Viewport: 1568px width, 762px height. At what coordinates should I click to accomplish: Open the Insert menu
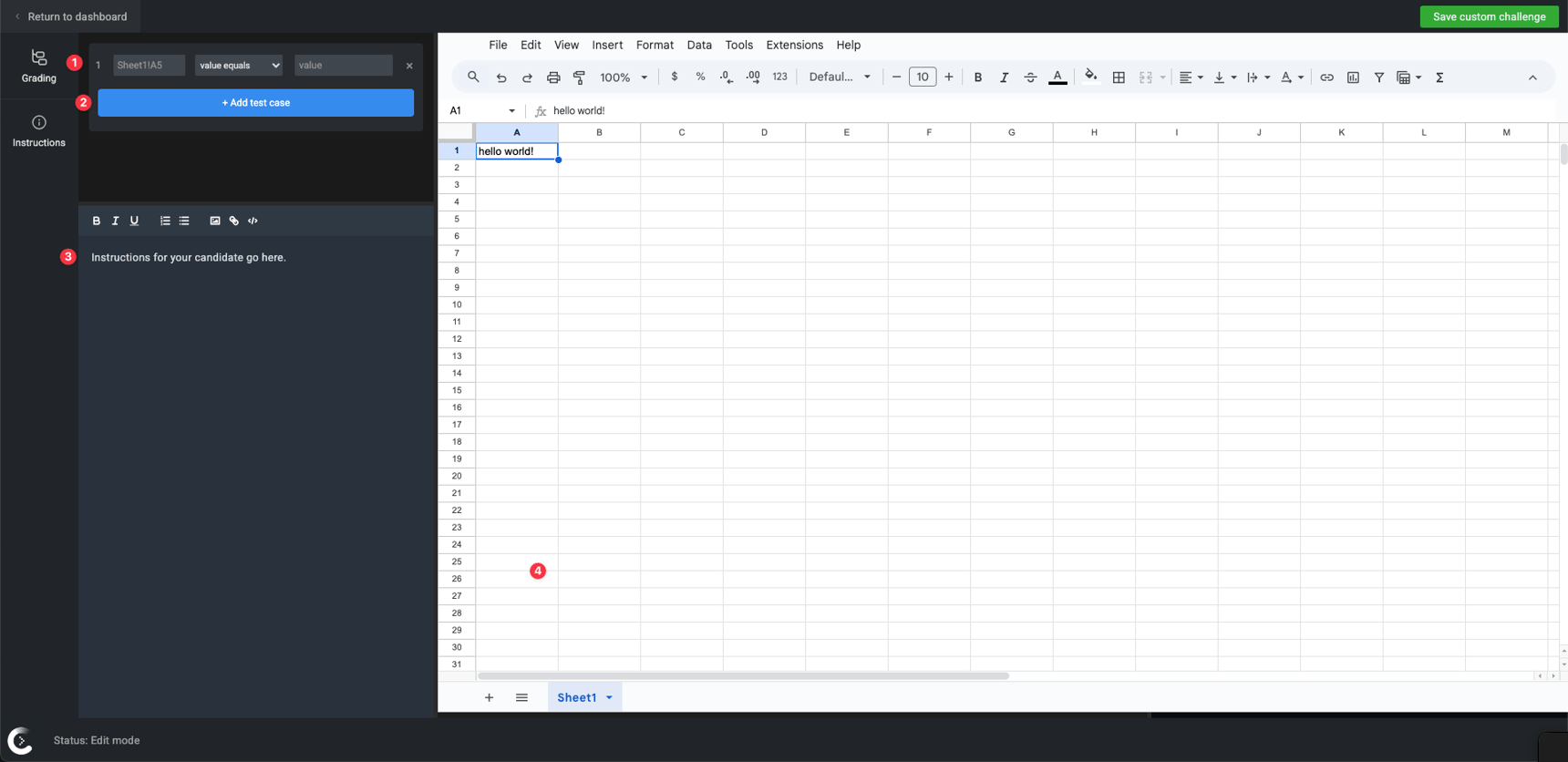pos(607,45)
